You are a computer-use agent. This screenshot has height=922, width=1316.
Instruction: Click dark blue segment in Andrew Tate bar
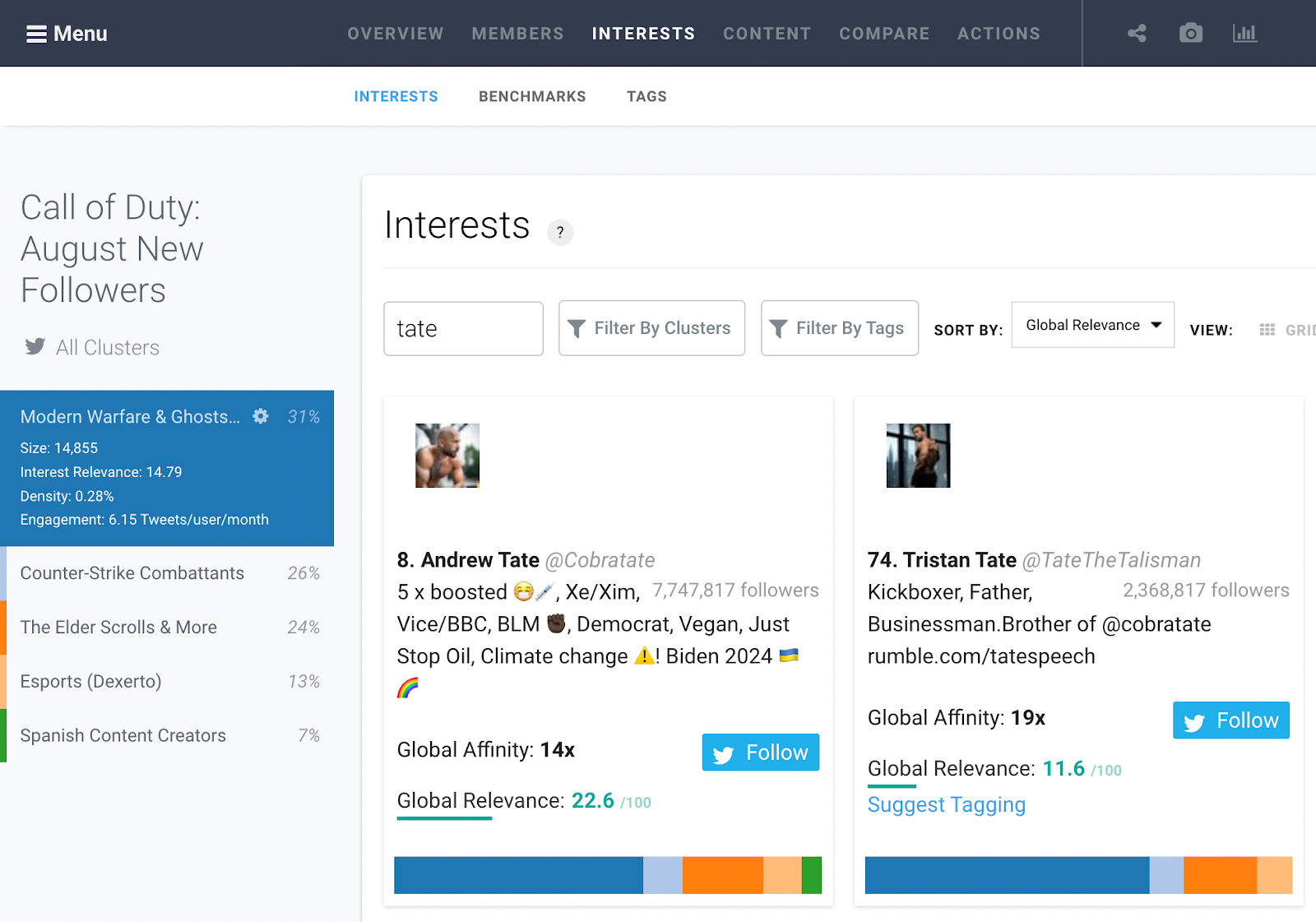coord(518,875)
